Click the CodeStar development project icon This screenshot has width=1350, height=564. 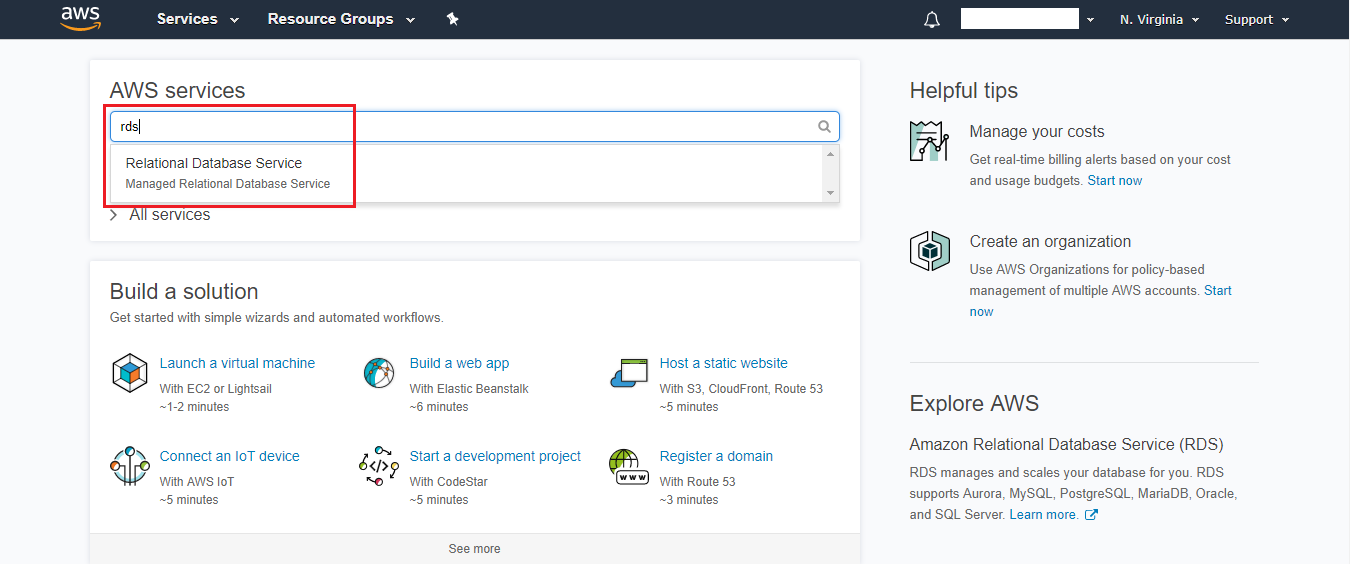point(380,466)
